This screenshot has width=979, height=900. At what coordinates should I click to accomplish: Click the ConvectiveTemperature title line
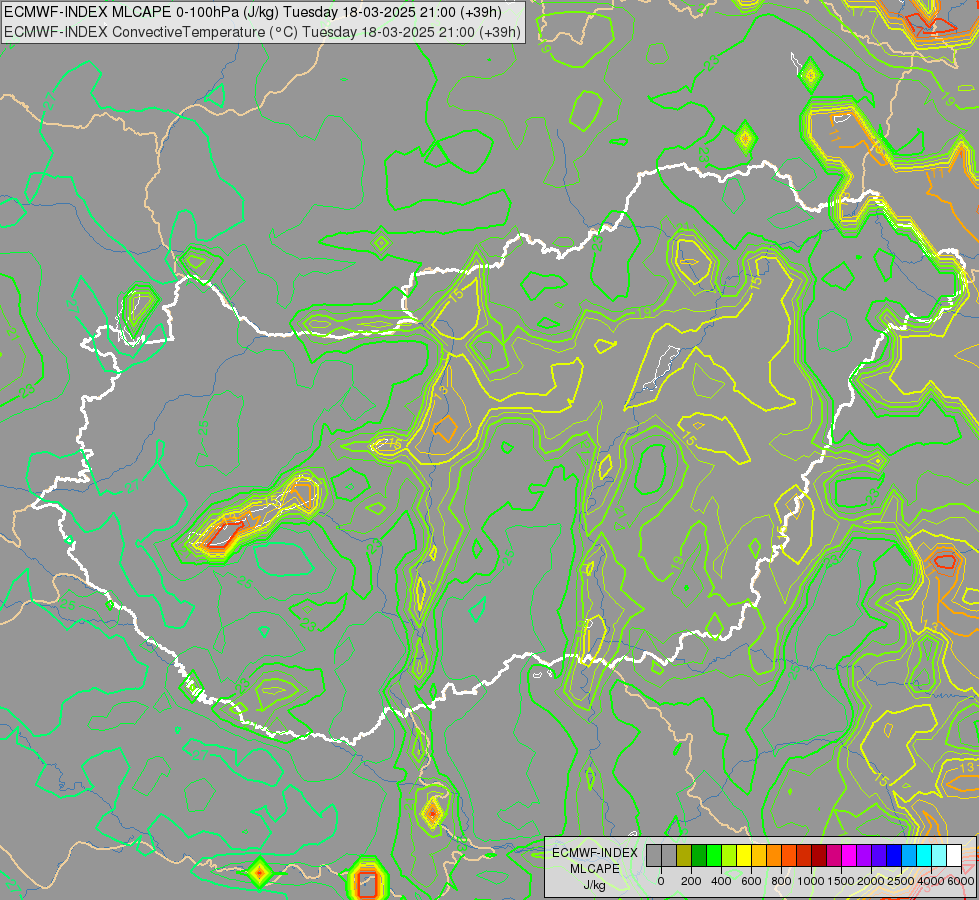click(x=262, y=32)
